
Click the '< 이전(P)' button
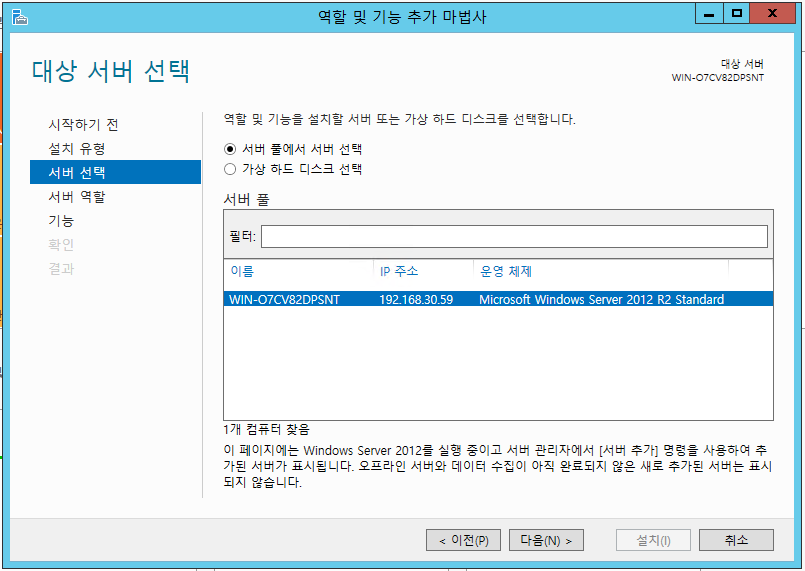pyautogui.click(x=463, y=540)
